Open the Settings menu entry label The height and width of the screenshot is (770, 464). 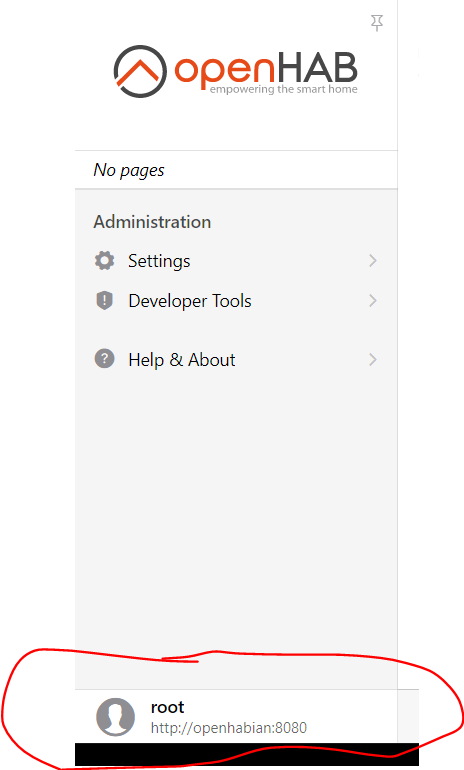(159, 261)
